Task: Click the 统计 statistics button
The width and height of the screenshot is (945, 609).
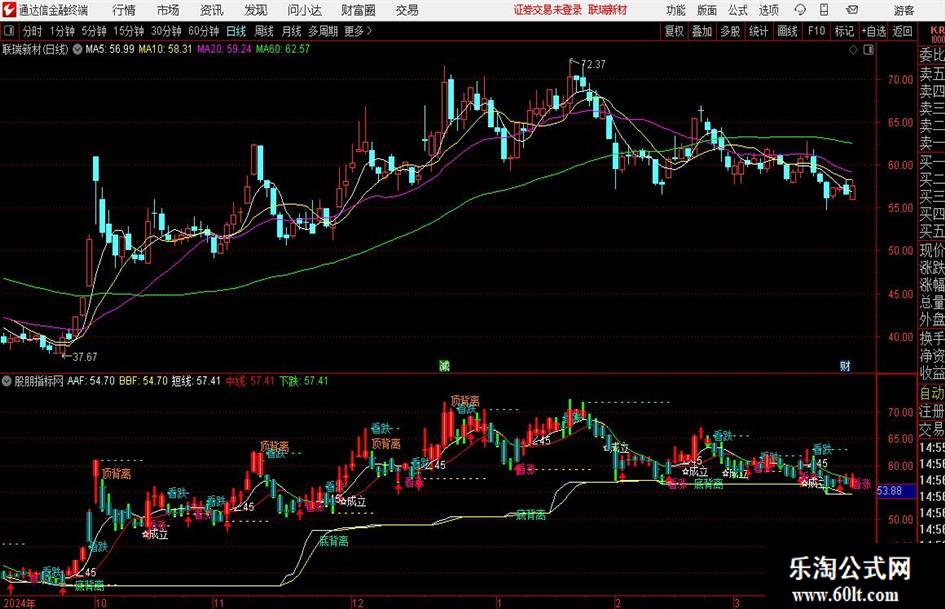Action: [758, 31]
